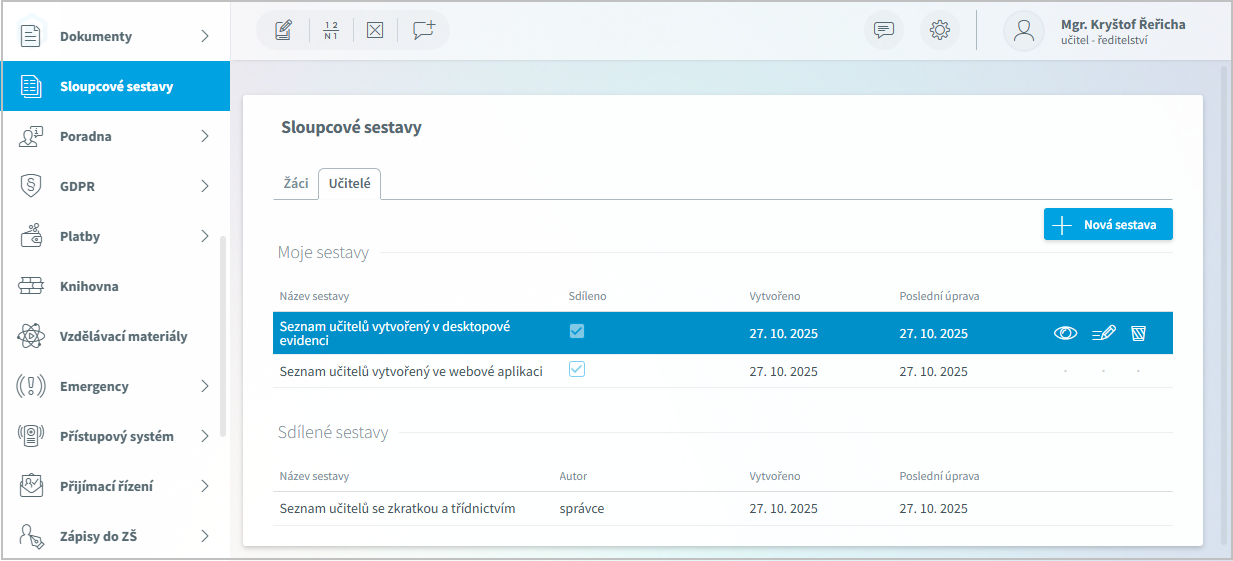This screenshot has width=1233, height=561.
Task: Select the Učitelé tab
Action: [x=349, y=185]
